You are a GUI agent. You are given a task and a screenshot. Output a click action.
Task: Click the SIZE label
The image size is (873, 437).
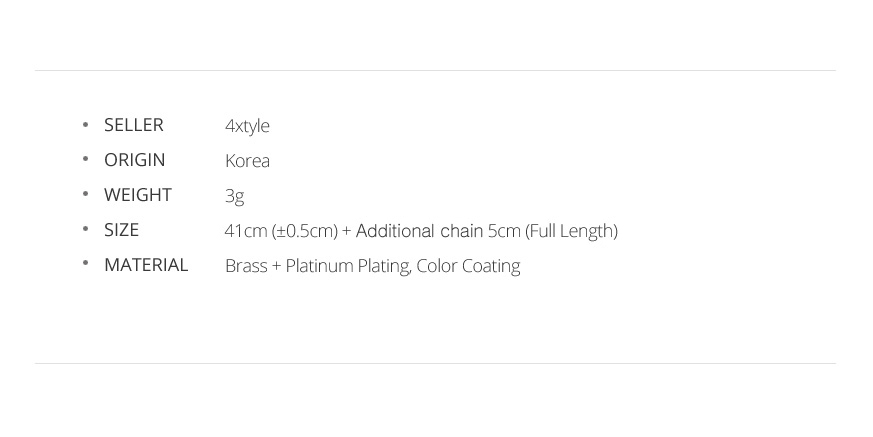coord(121,230)
